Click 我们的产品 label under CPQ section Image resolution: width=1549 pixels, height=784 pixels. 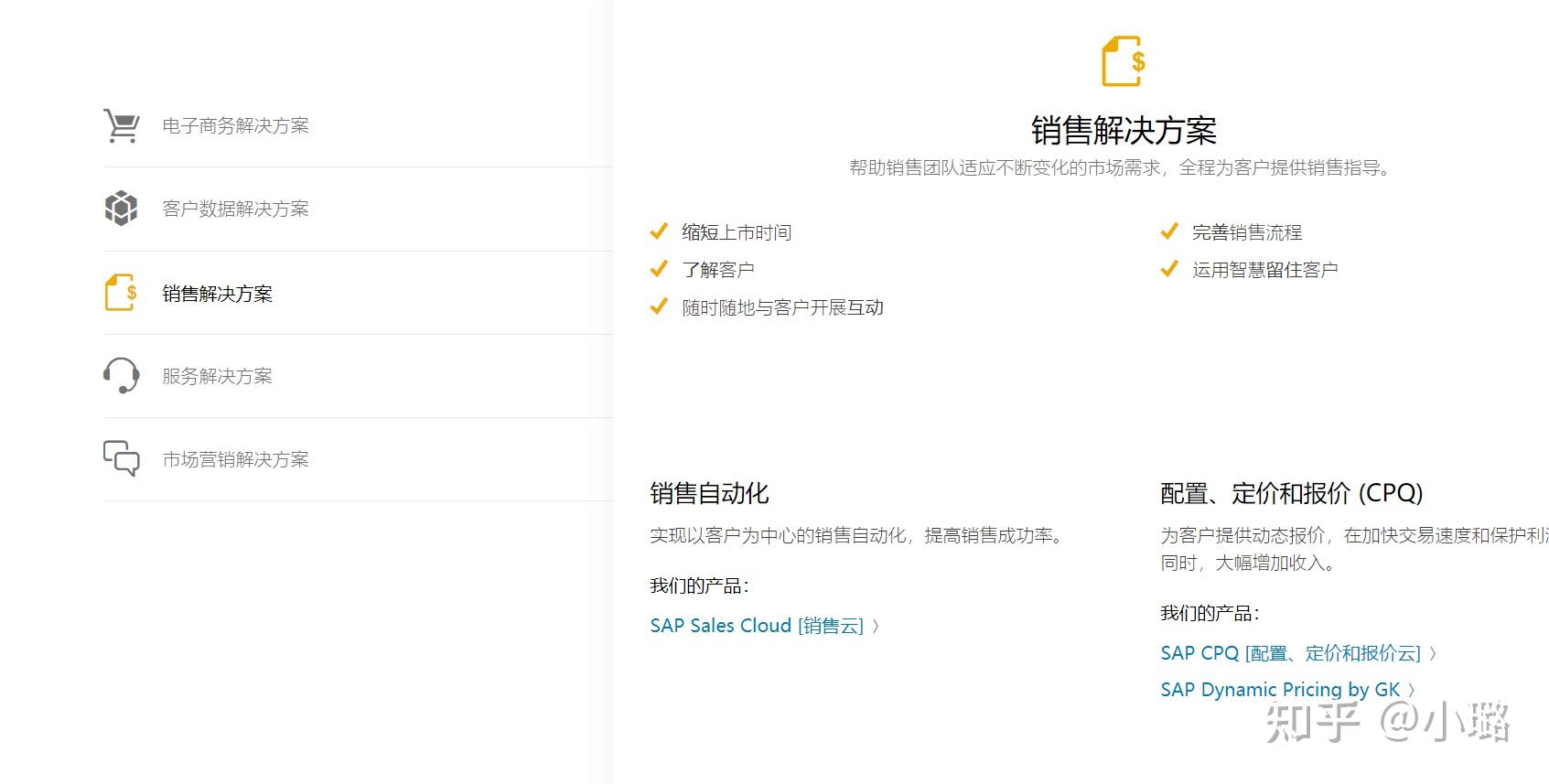coord(1210,614)
